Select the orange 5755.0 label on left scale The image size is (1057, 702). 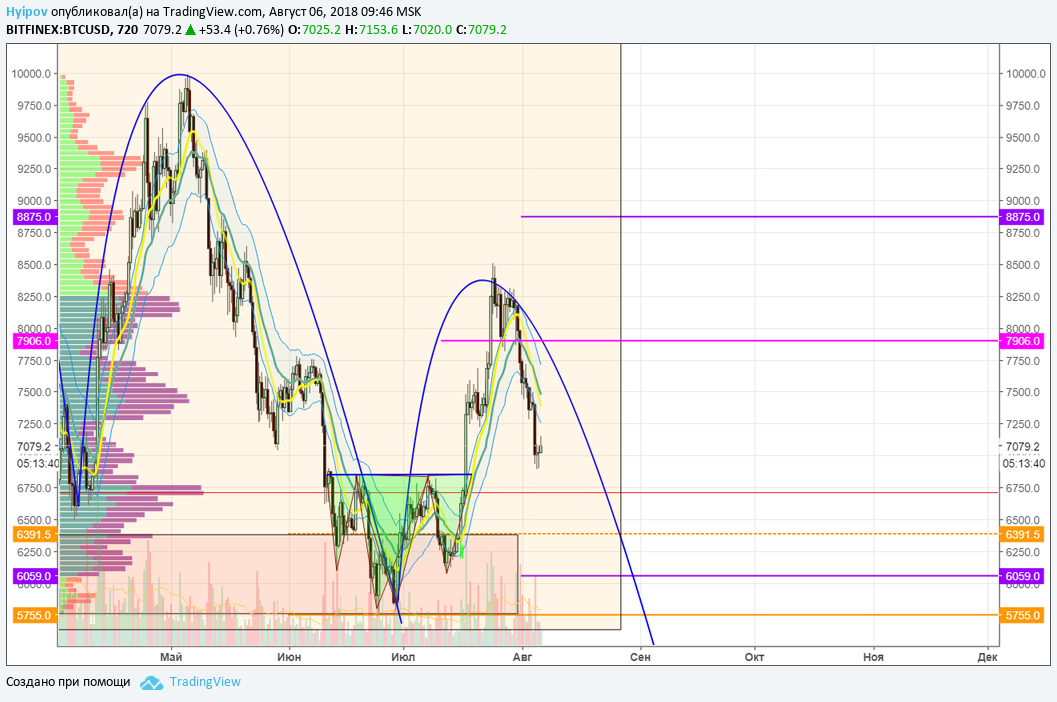tap(34, 616)
